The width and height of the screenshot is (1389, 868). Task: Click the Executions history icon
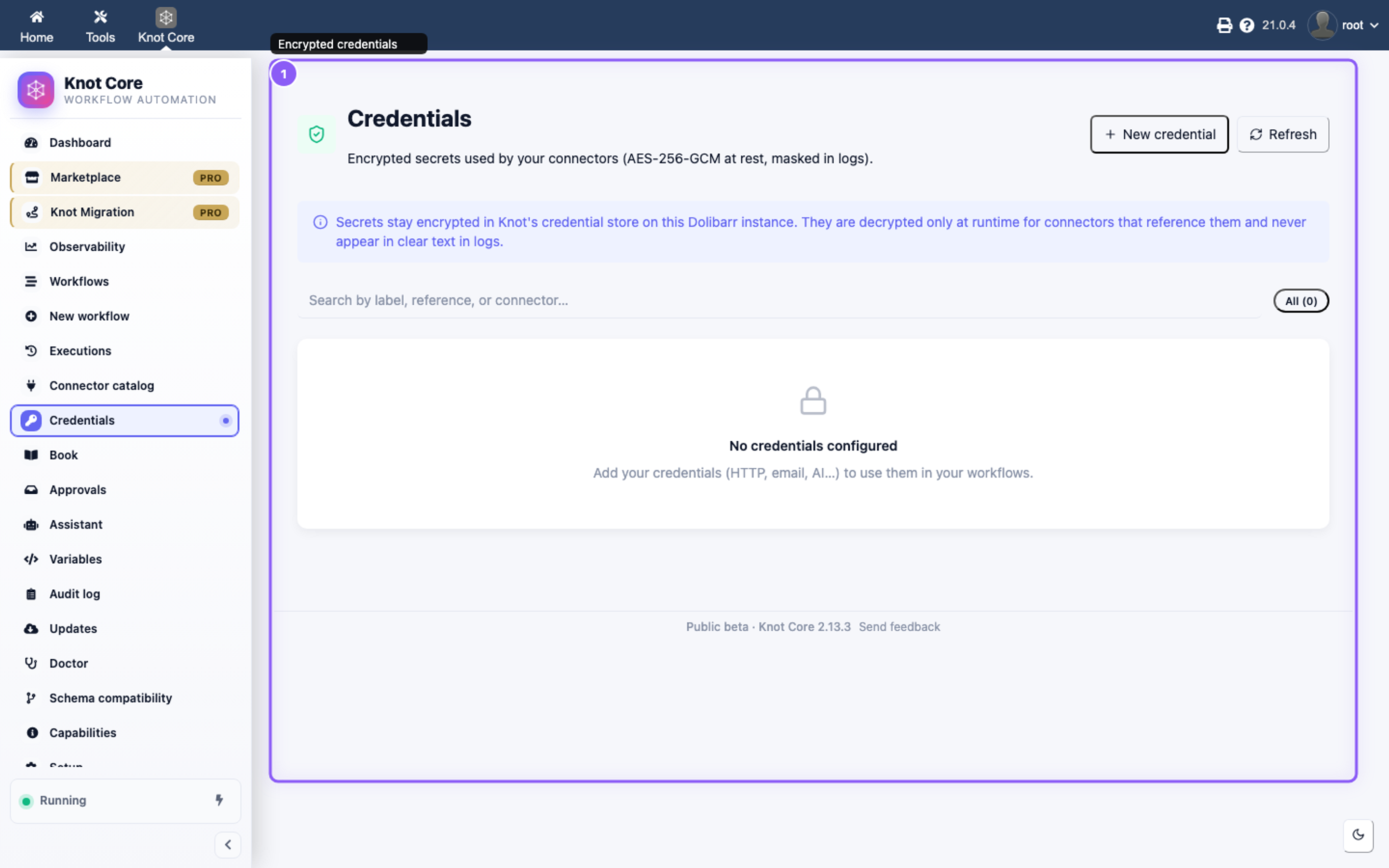31,351
